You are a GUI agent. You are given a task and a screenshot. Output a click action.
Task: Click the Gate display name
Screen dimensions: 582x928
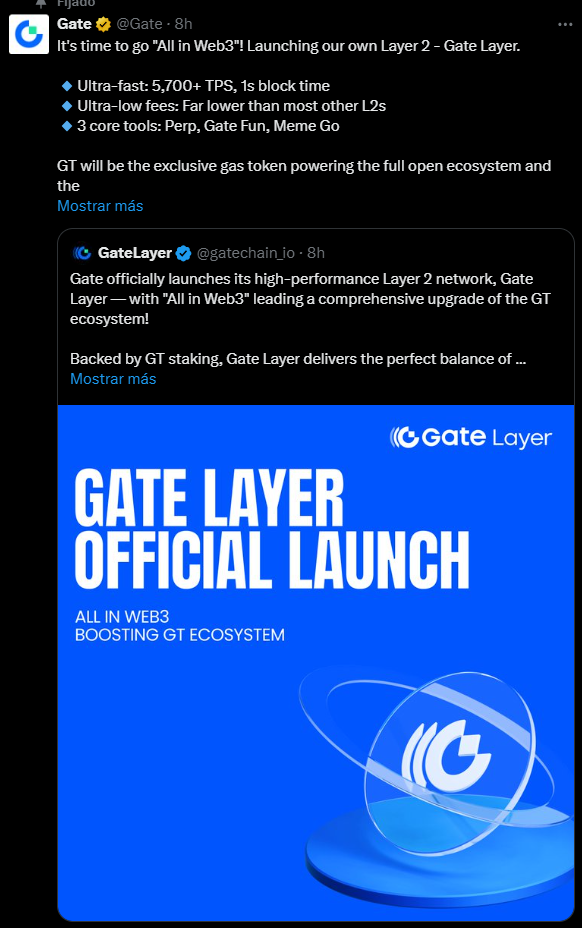click(73, 23)
